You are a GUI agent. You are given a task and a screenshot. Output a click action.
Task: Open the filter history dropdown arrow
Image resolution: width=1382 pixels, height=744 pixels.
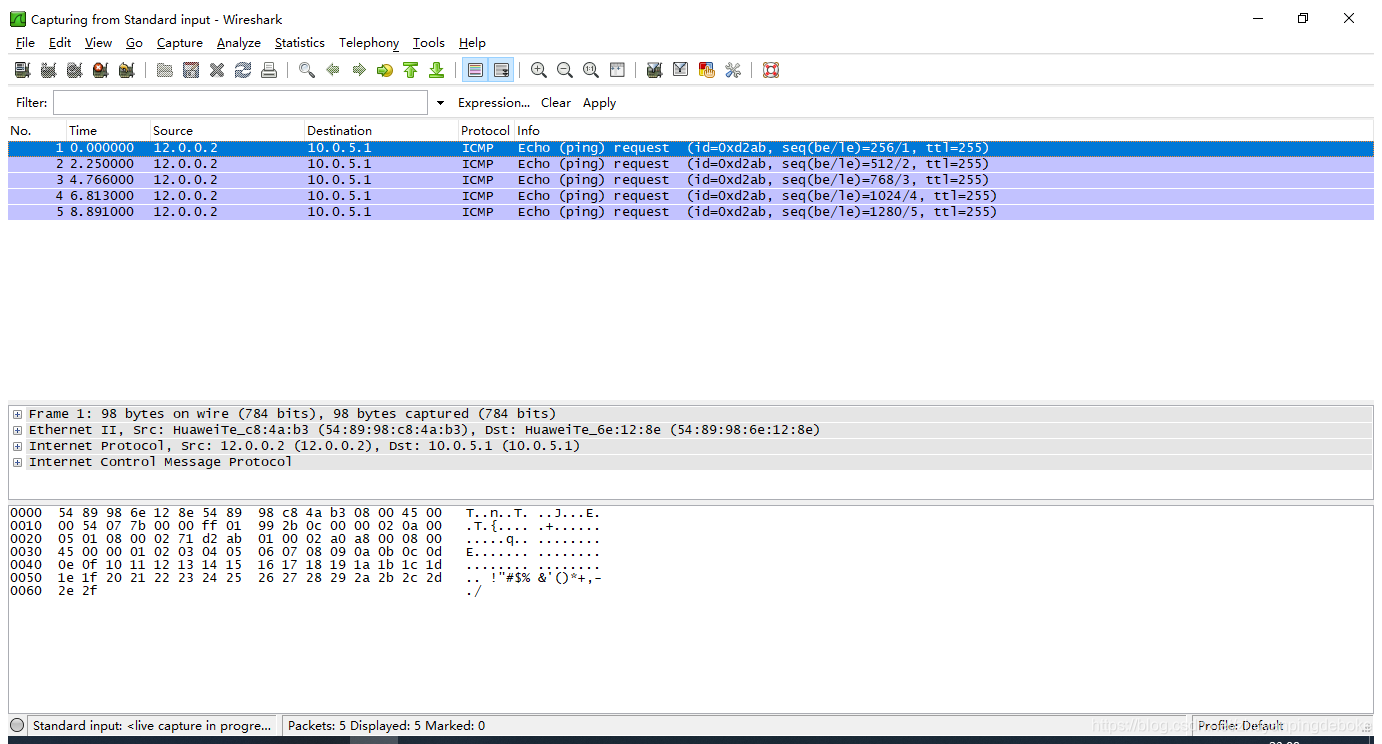tap(440, 103)
